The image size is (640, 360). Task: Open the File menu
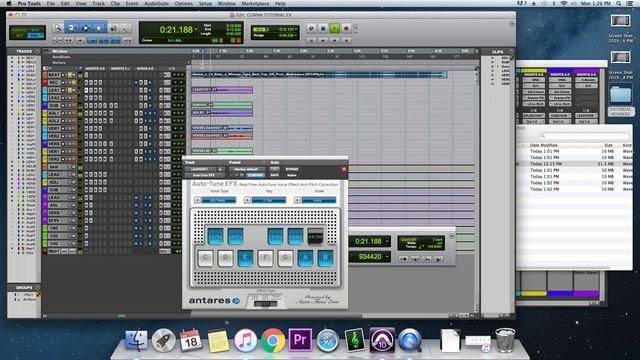click(51, 3)
